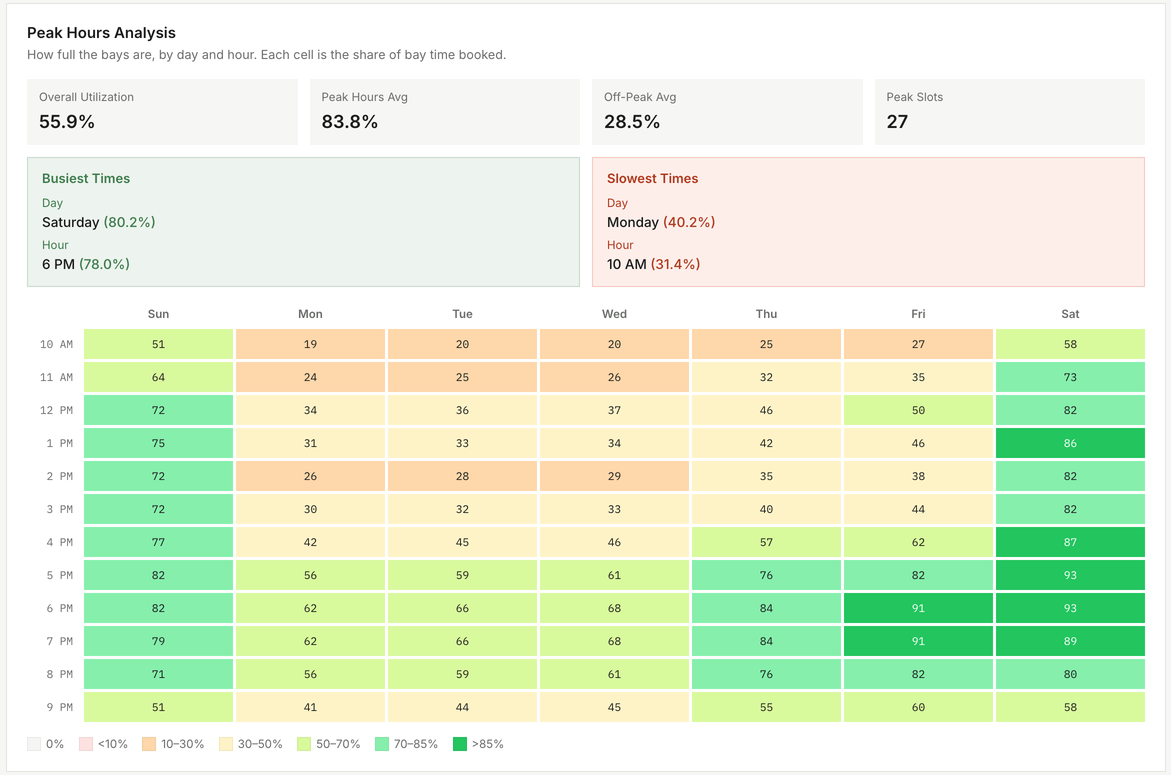1171x775 pixels.
Task: Select the Saturday 1 PM cell showing 86
Action: pyautogui.click(x=1070, y=443)
